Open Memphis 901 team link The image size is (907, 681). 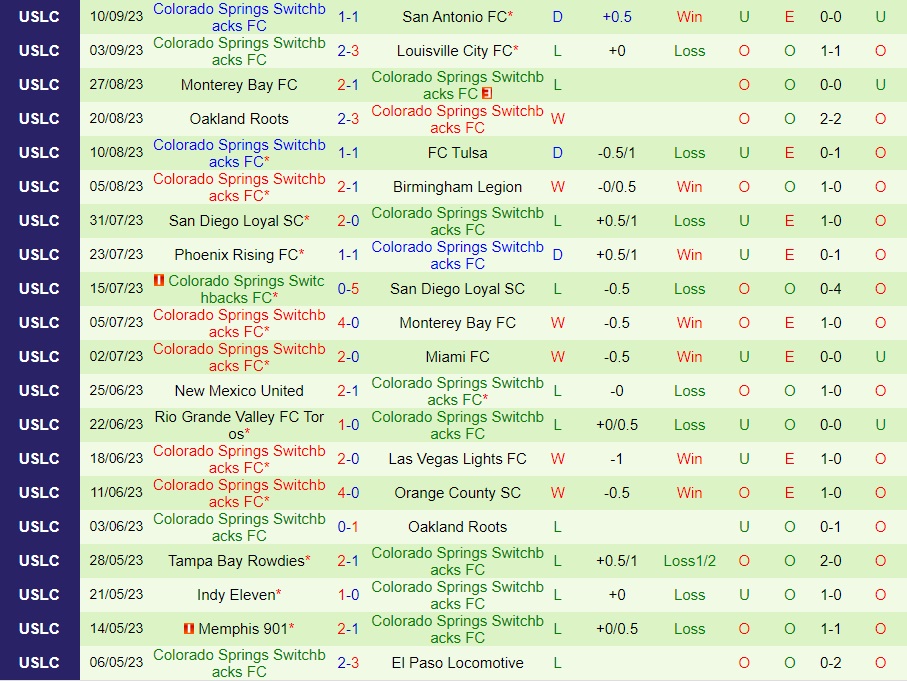(246, 628)
